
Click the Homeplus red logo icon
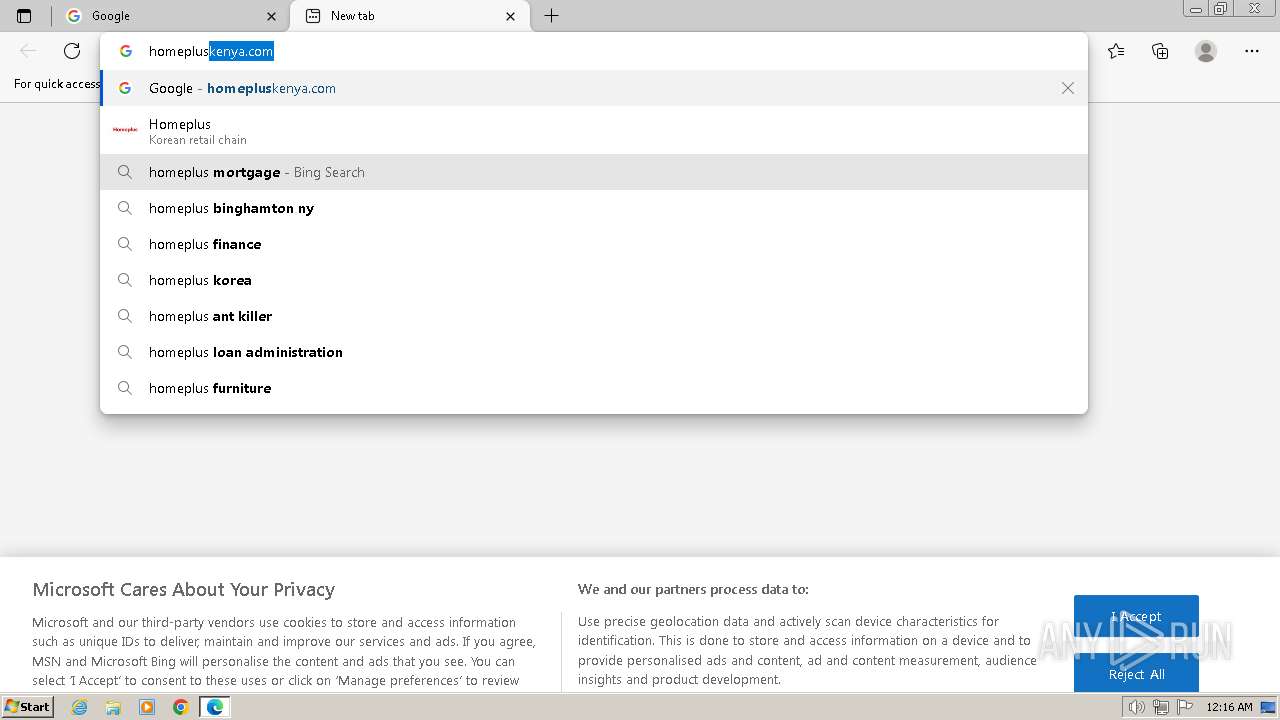point(125,129)
